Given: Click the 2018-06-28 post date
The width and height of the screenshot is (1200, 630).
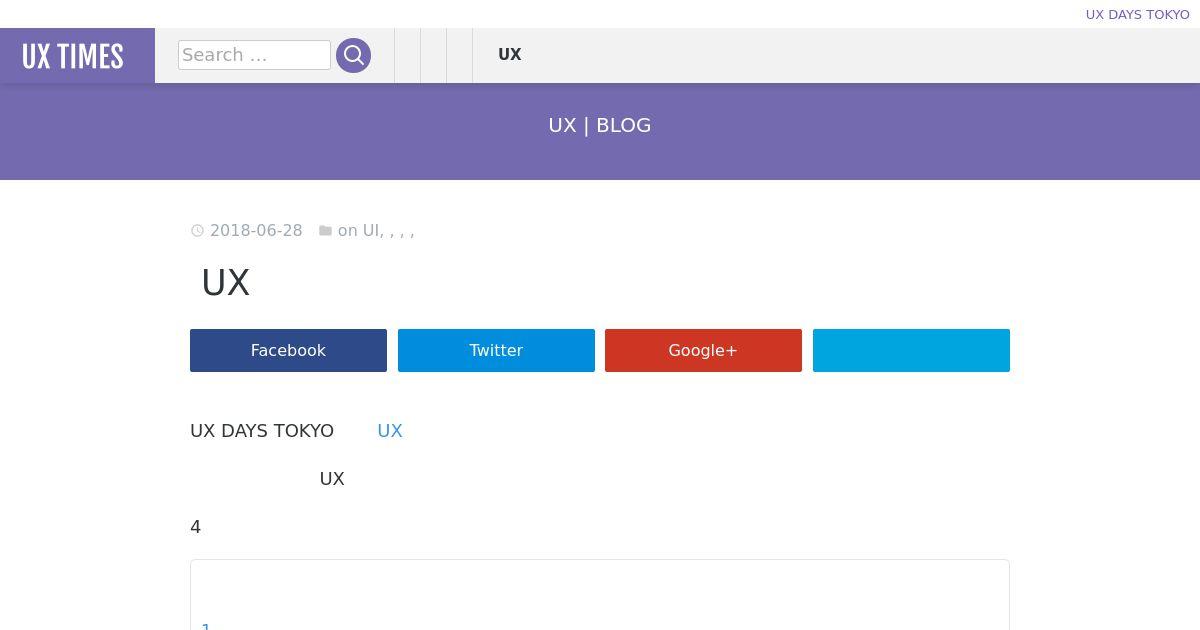Looking at the screenshot, I should 256,231.
